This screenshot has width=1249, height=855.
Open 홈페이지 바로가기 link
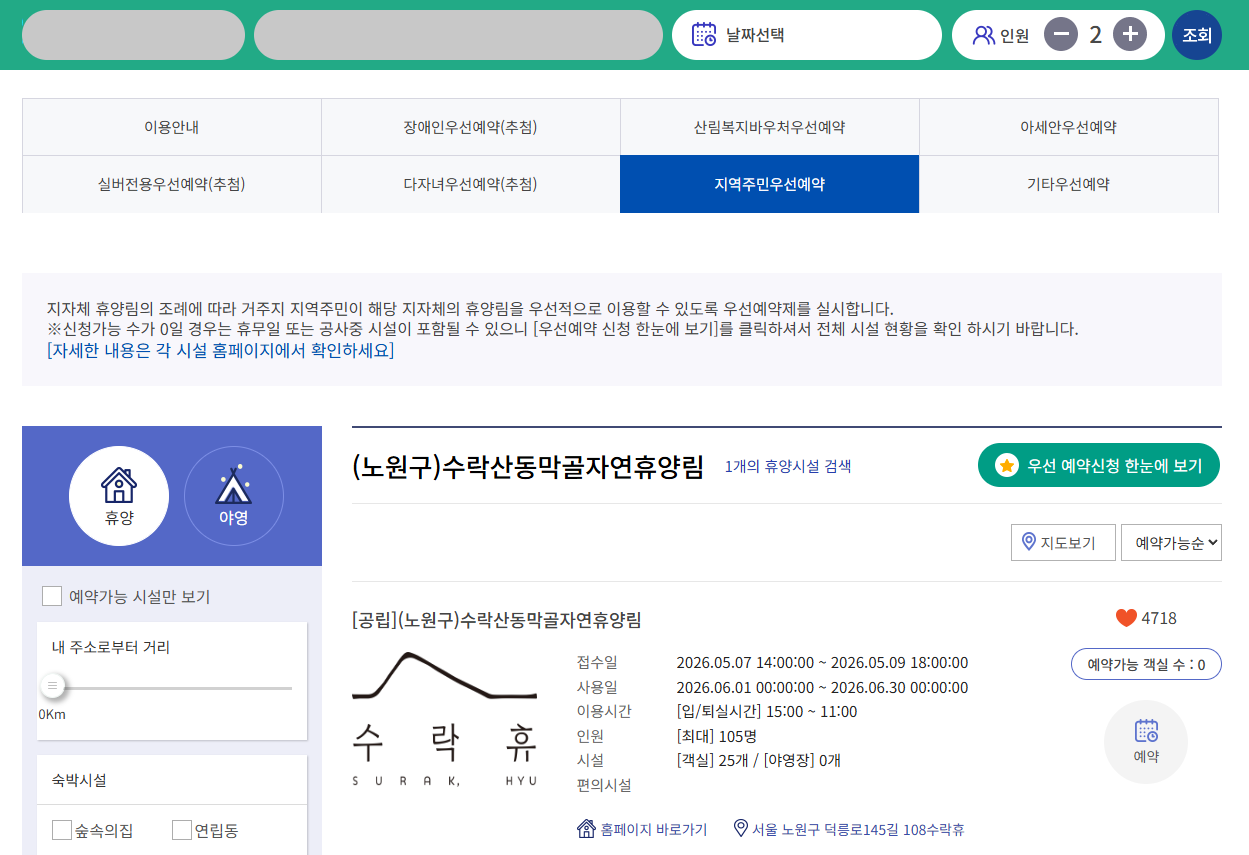tap(653, 829)
